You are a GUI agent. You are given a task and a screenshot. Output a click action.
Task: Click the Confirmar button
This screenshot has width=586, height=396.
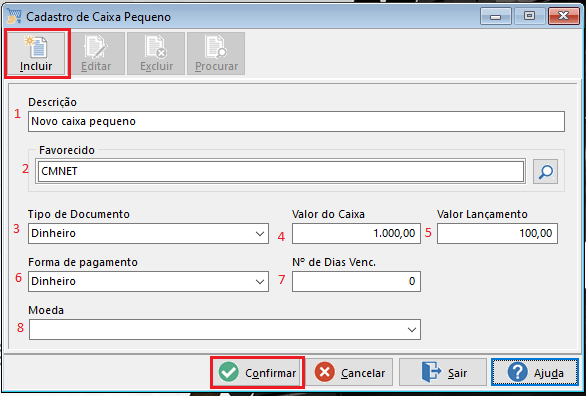[x=257, y=372]
